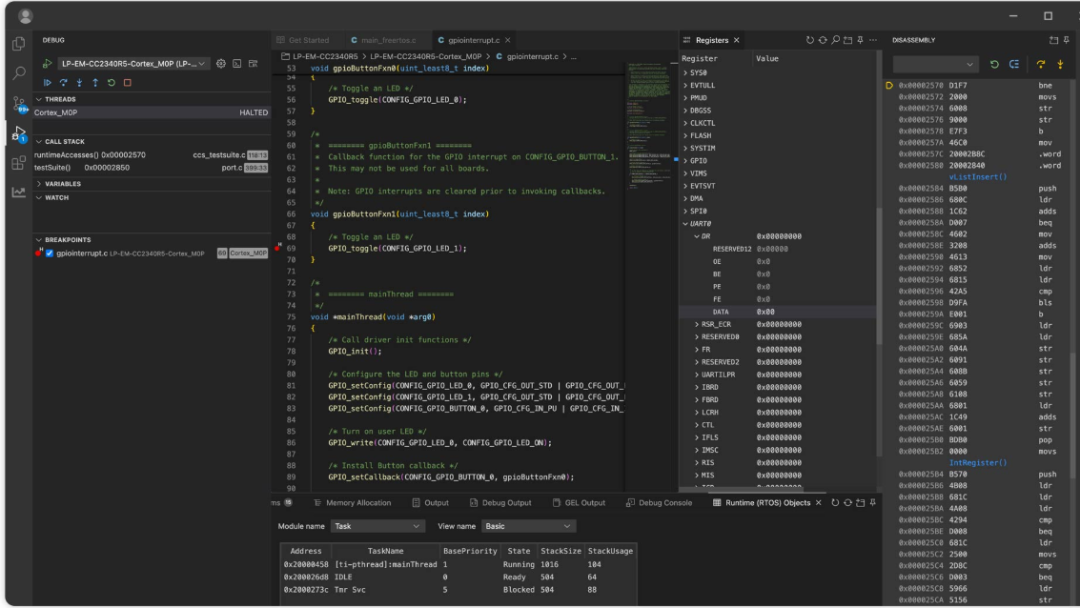Click the Step Into debug icon
This screenshot has width=1080, height=608.
tap(79, 83)
